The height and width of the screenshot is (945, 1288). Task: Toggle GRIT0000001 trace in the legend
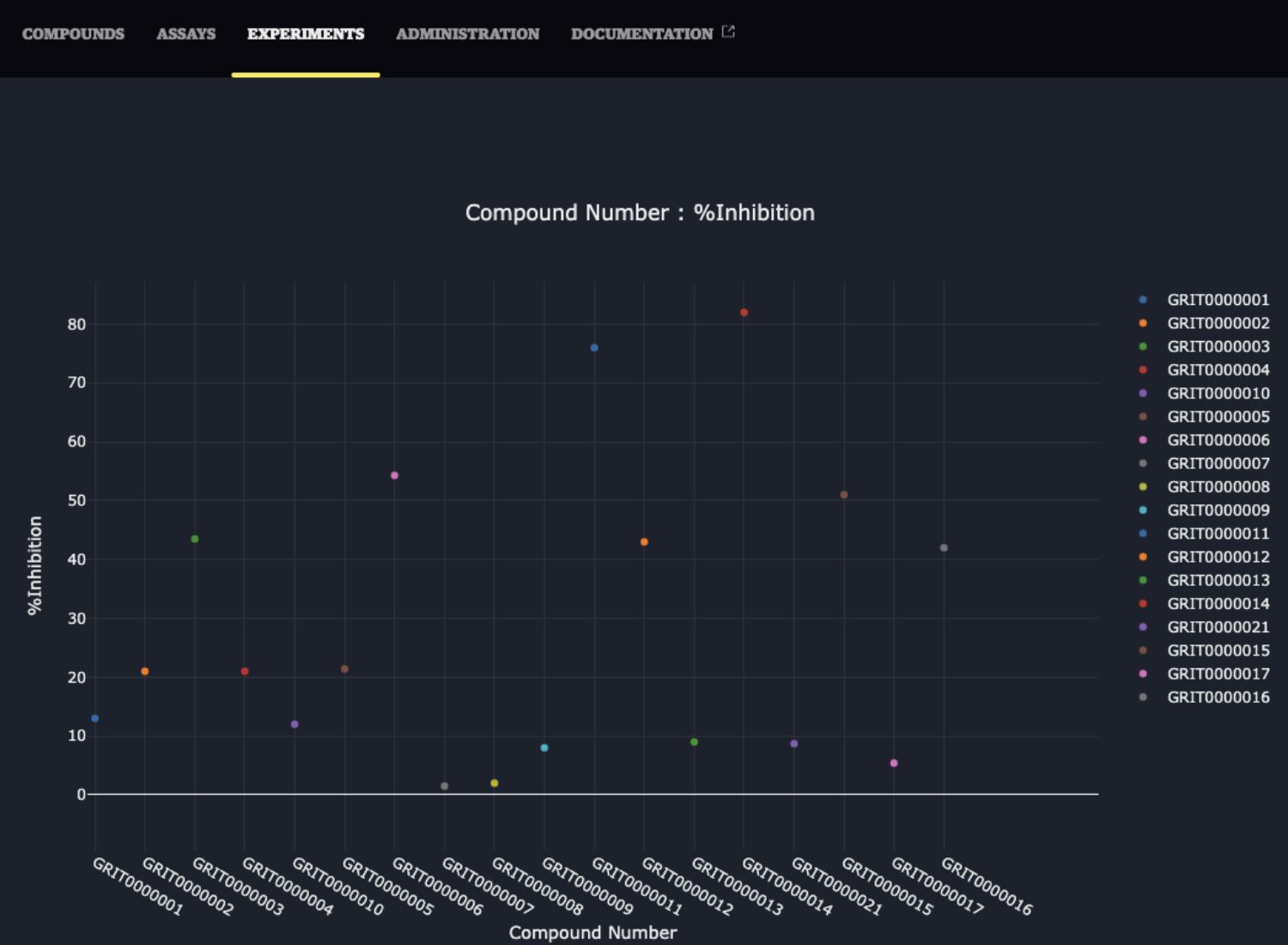1218,300
